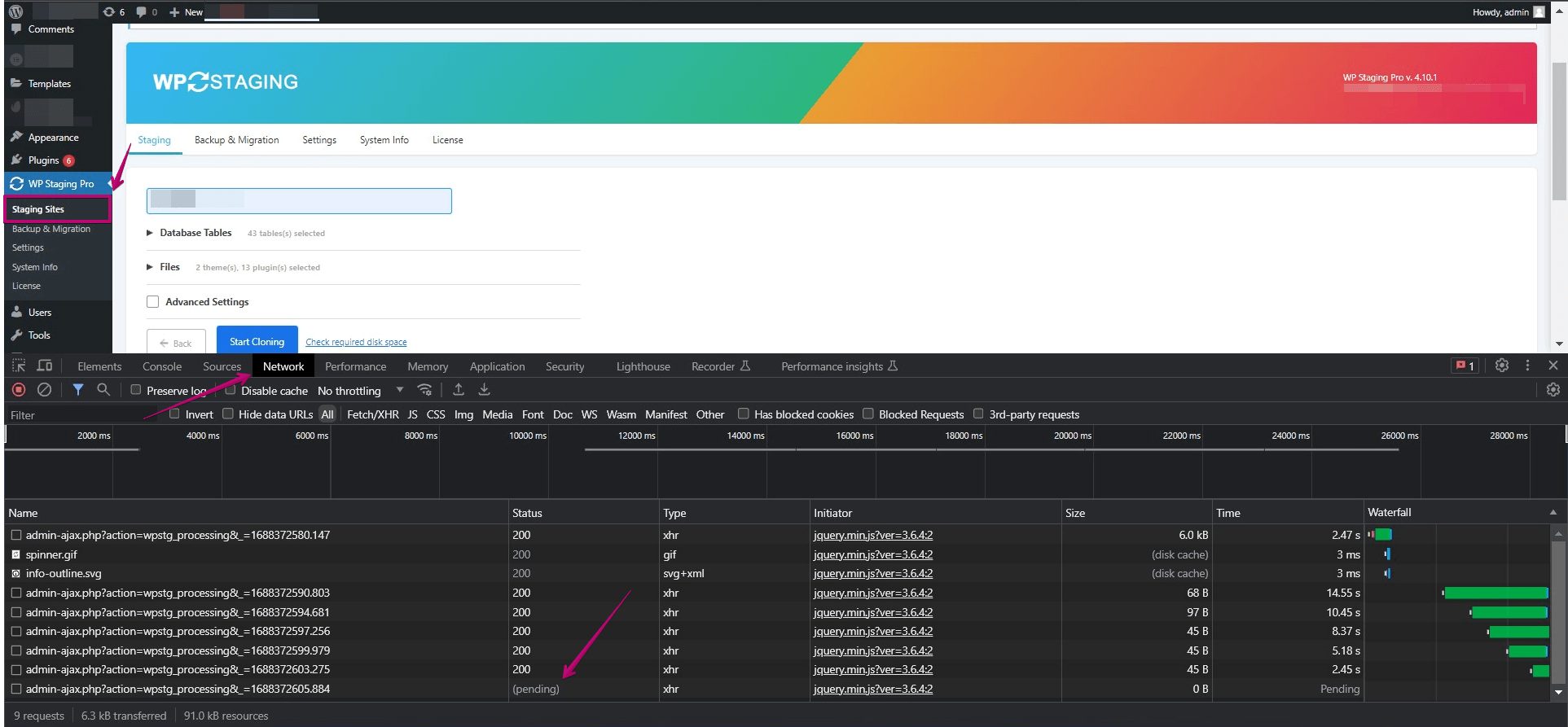Click the New plus item in admin bar
The image size is (1568, 727).
(x=186, y=11)
